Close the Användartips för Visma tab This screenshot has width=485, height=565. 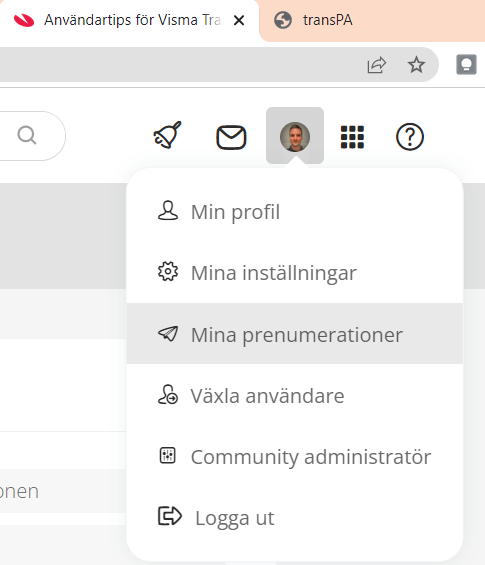pyautogui.click(x=239, y=21)
